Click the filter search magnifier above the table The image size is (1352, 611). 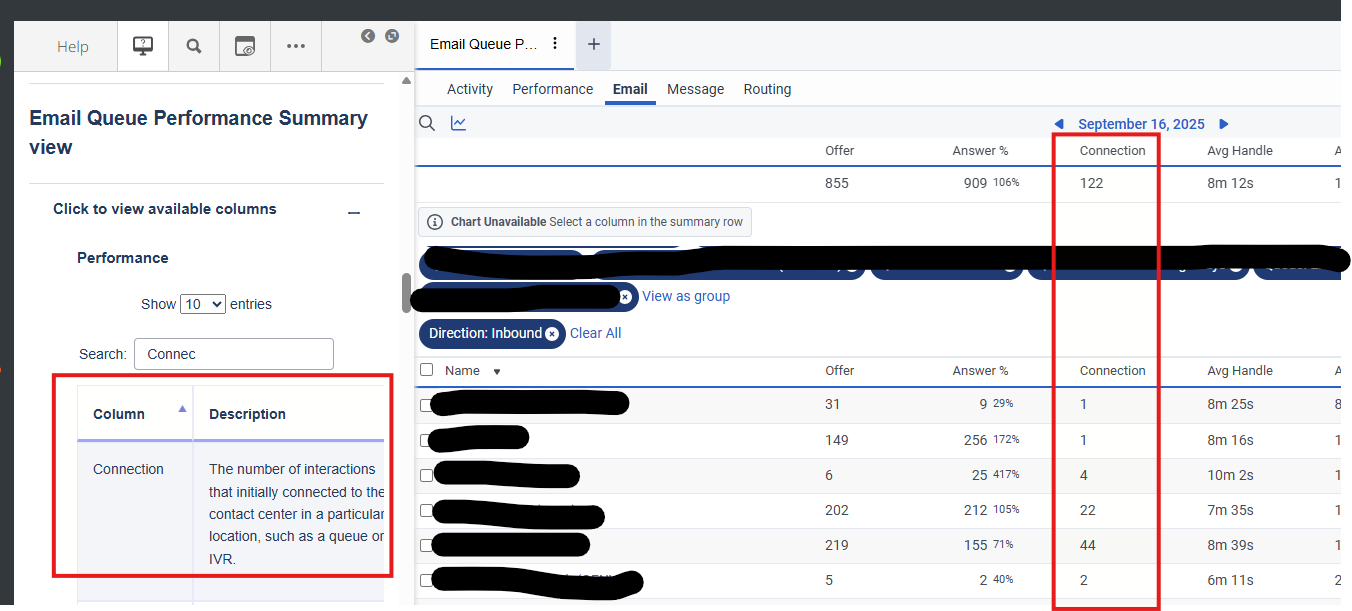point(427,123)
